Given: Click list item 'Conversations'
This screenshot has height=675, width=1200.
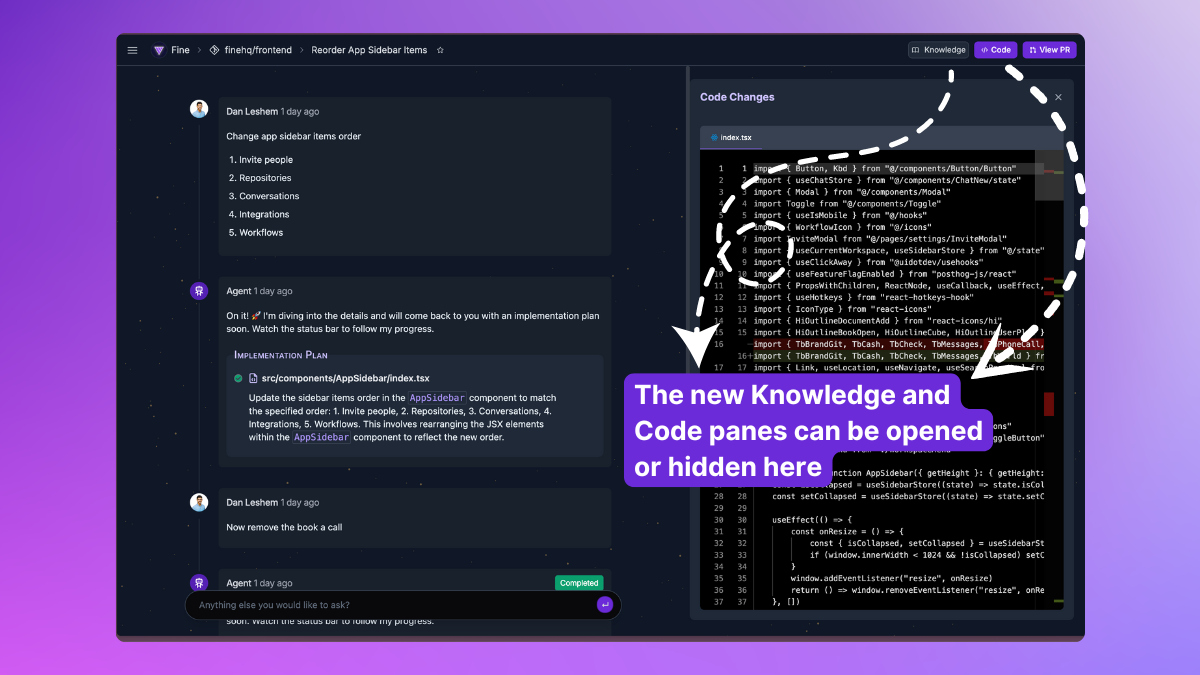Looking at the screenshot, I should click(x=269, y=196).
